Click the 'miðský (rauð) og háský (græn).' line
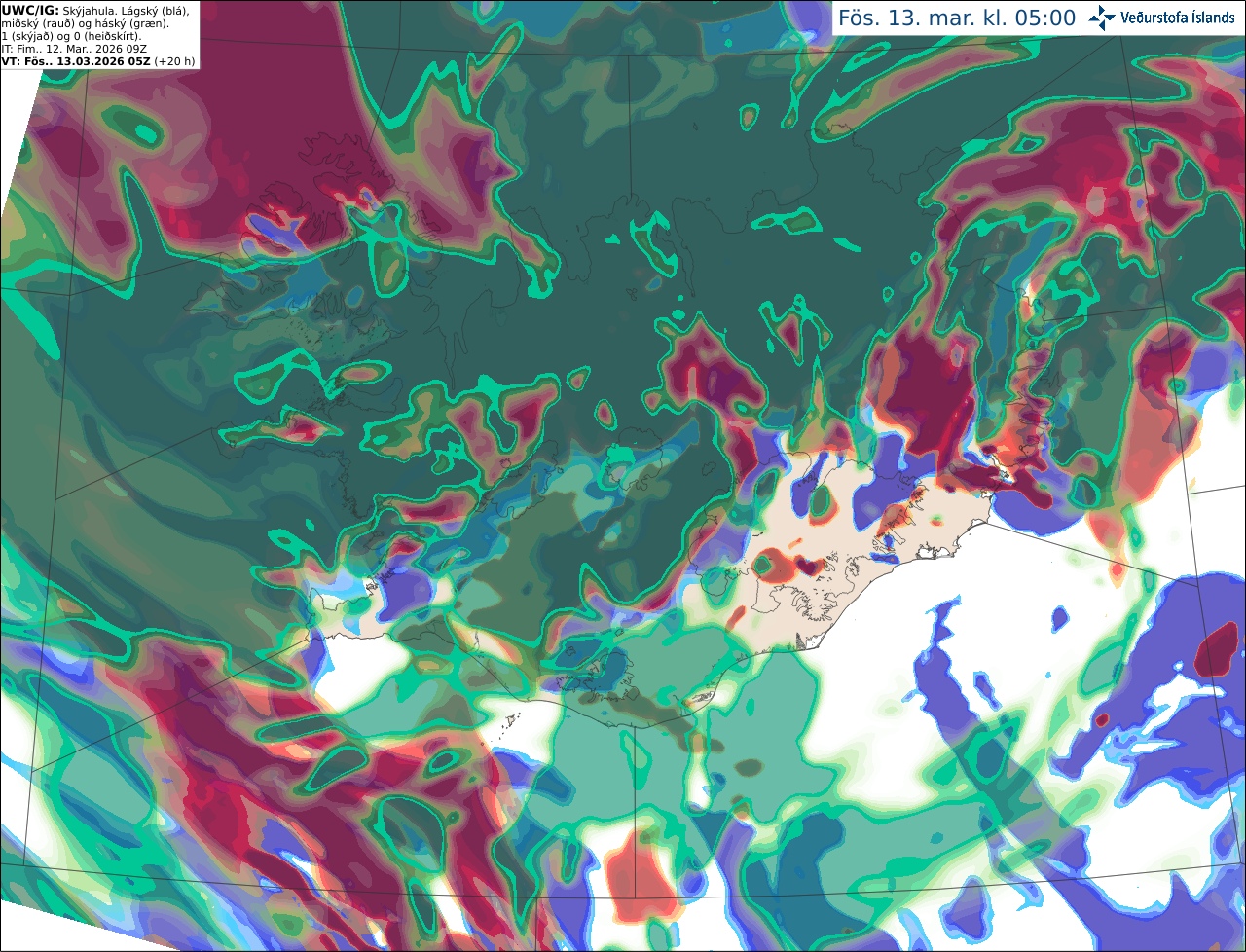 (x=85, y=23)
